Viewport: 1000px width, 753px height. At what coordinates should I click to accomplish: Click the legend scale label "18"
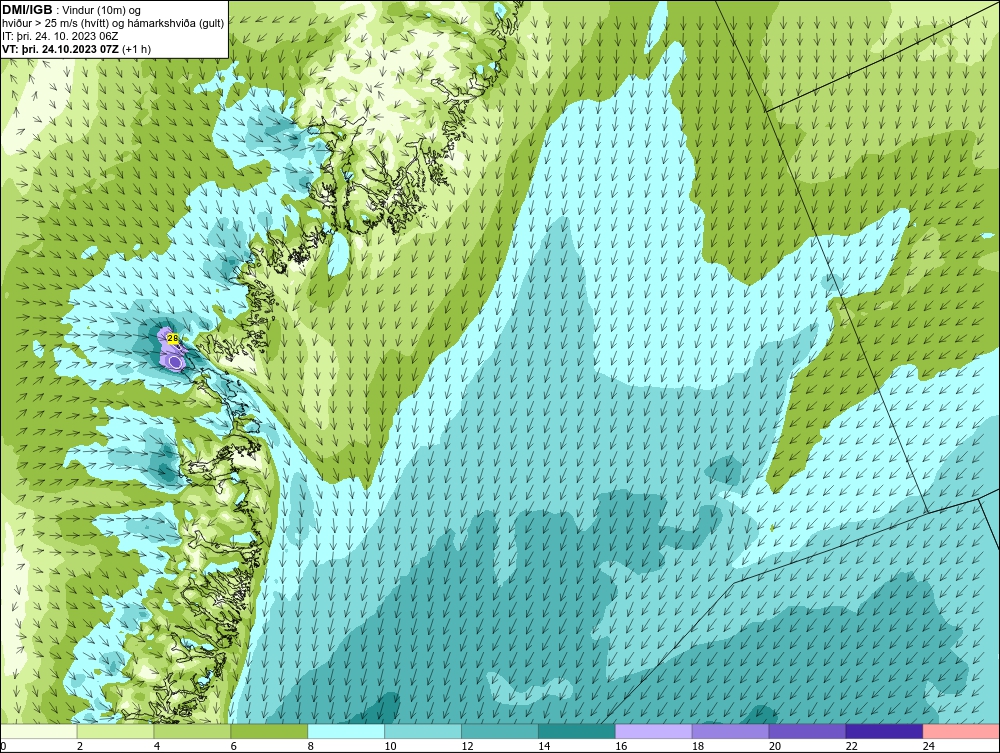coord(698,746)
